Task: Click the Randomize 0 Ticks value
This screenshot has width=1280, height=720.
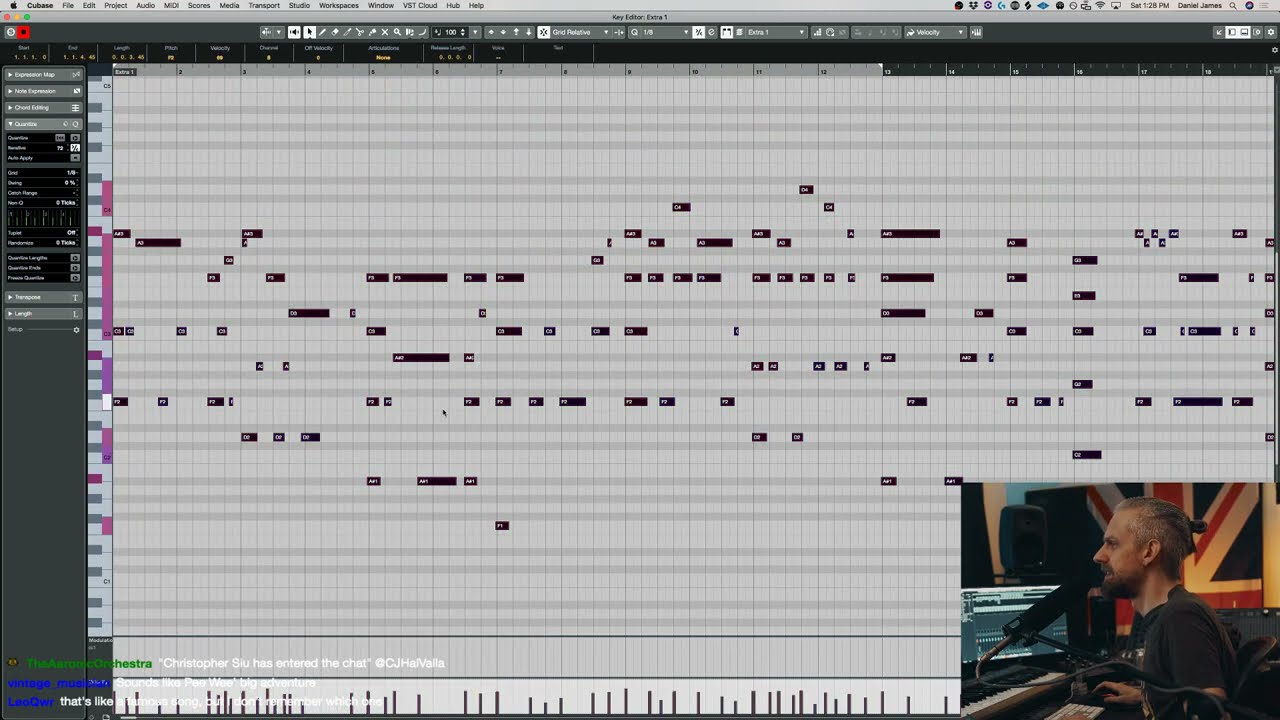Action: point(66,243)
